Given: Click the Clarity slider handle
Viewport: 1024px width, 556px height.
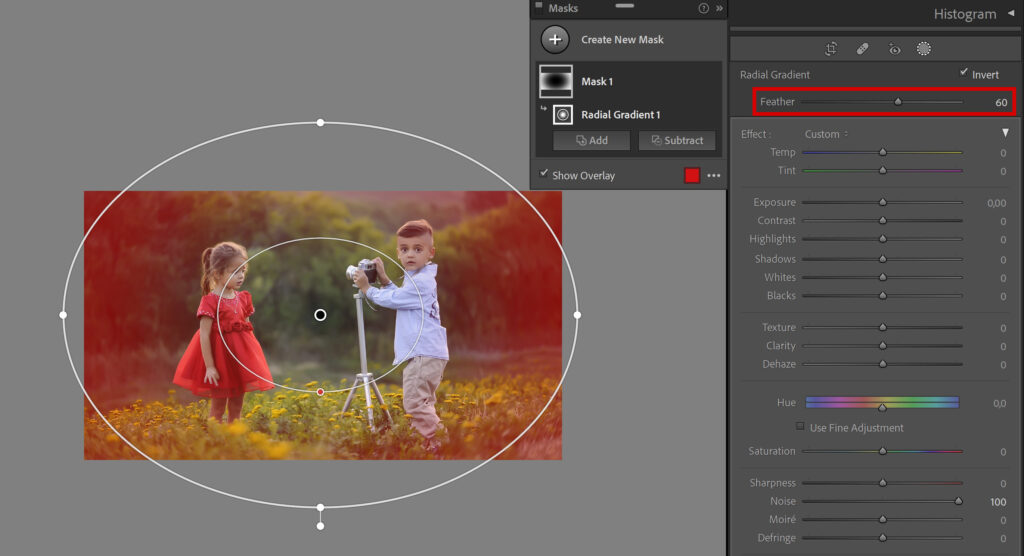Looking at the screenshot, I should (883, 345).
